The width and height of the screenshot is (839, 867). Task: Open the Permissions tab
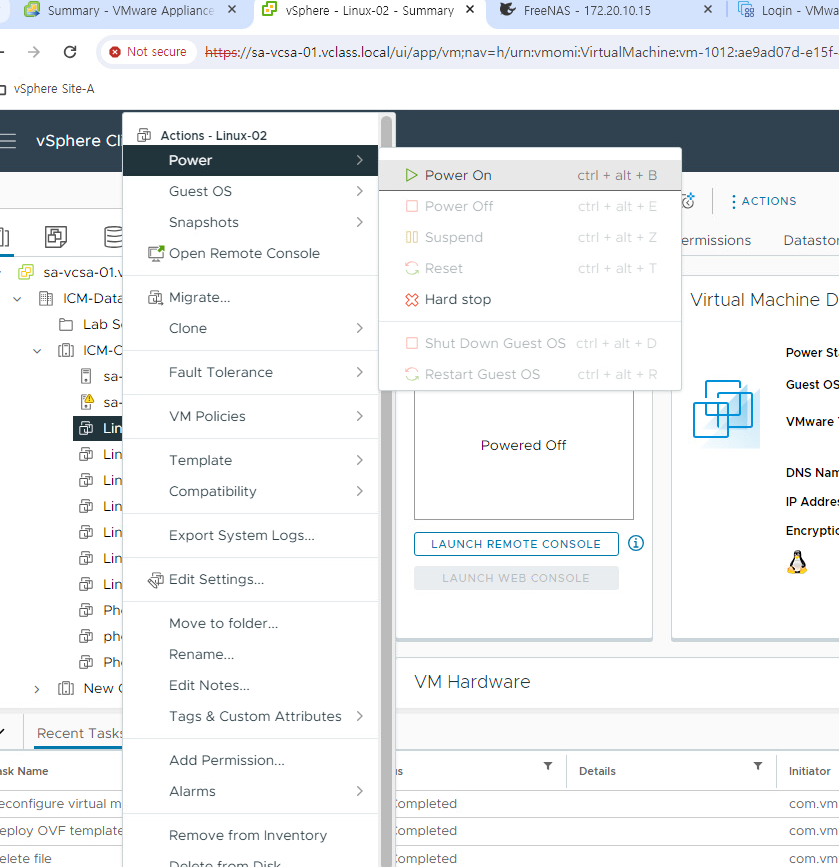(716, 241)
